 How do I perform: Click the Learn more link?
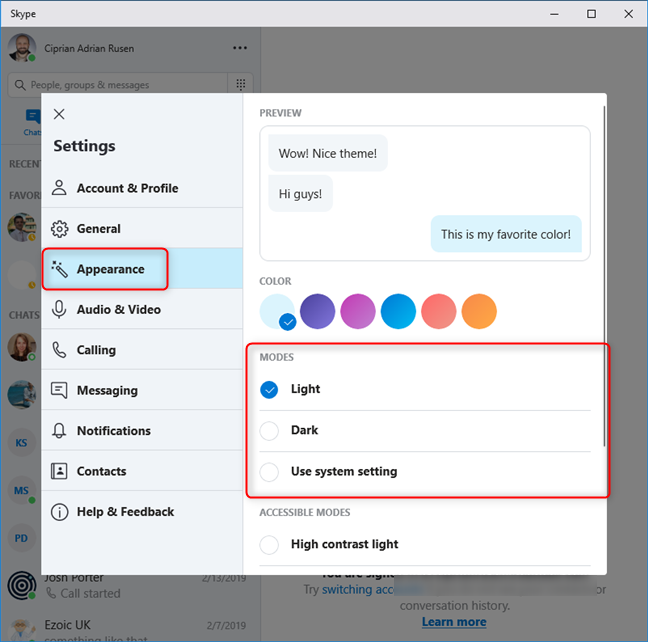[454, 622]
